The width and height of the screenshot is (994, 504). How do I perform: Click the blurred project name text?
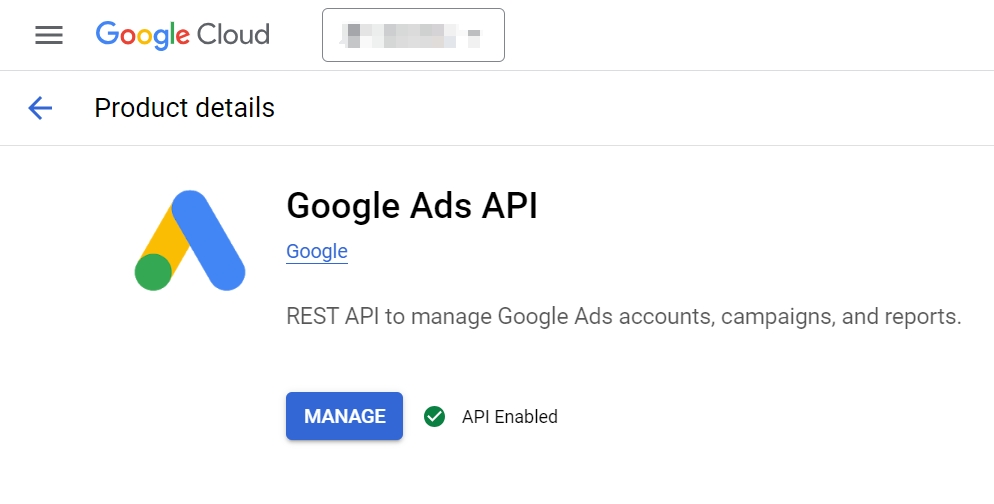pos(400,35)
